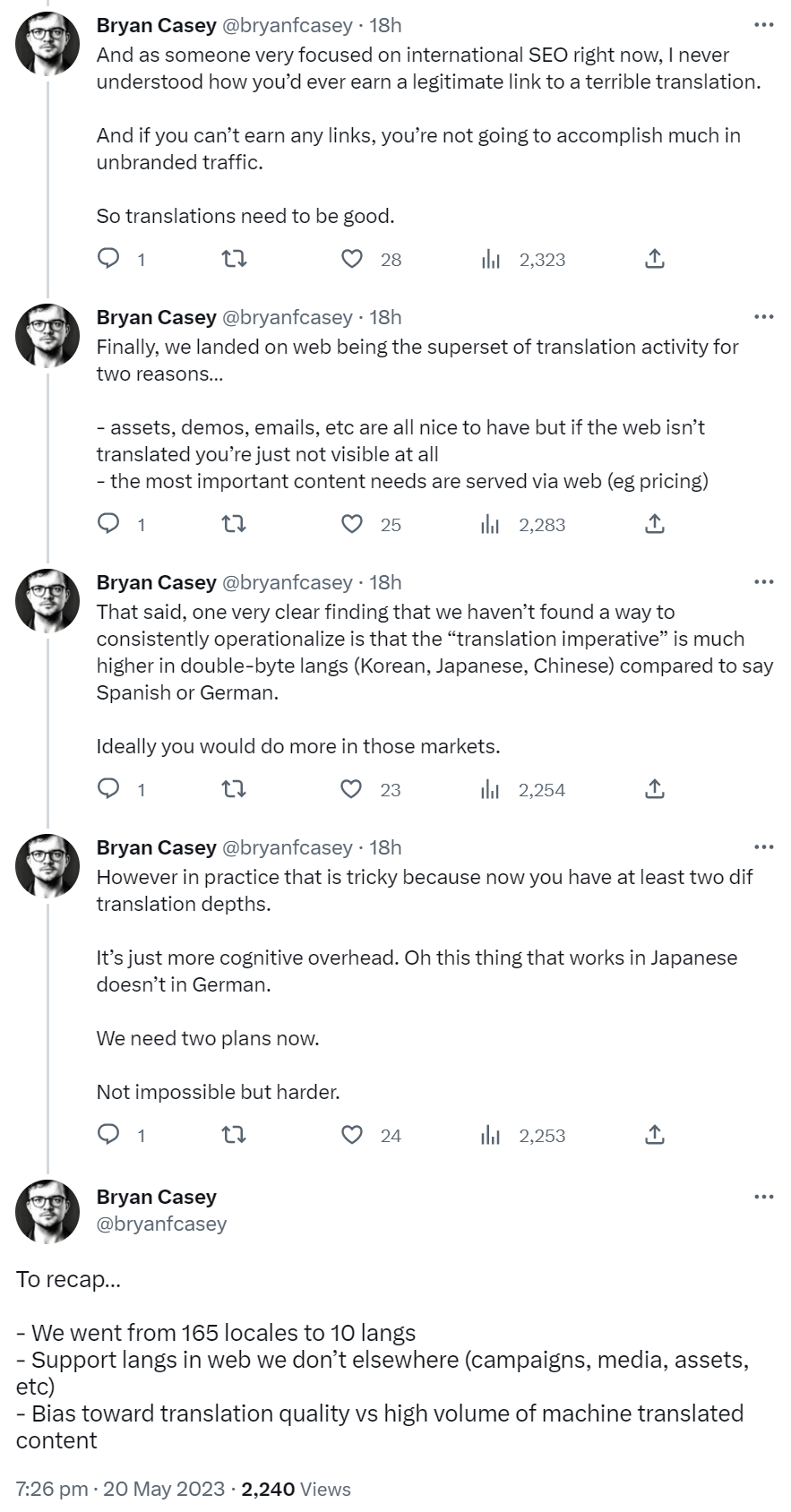Image resolution: width=791 pixels, height=1512 pixels.
Task: Open Bryan Casey's avatar on the recap tweet
Action: coord(47,1211)
